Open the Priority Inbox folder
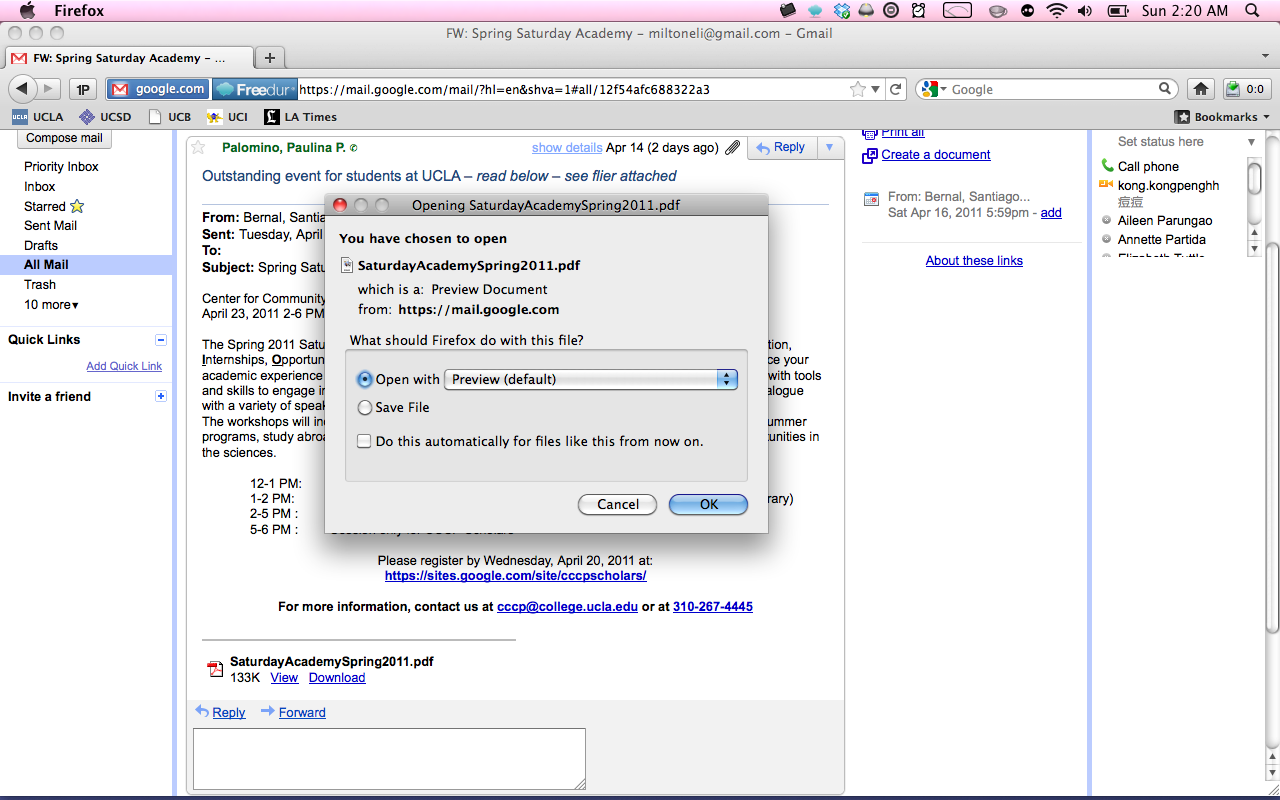 coord(61,167)
